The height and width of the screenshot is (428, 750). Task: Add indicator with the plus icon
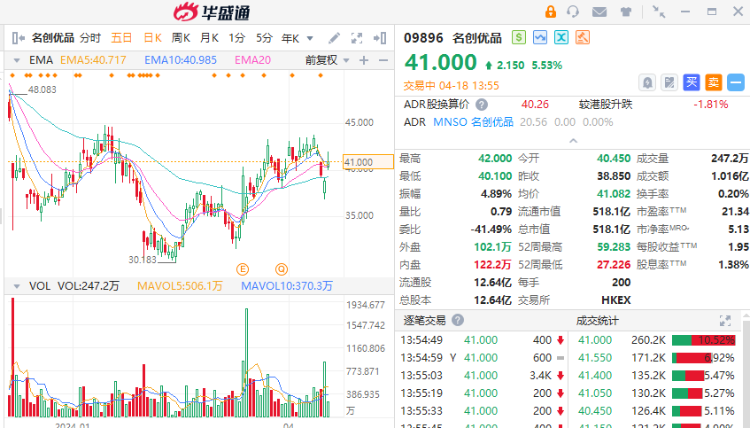[364, 60]
